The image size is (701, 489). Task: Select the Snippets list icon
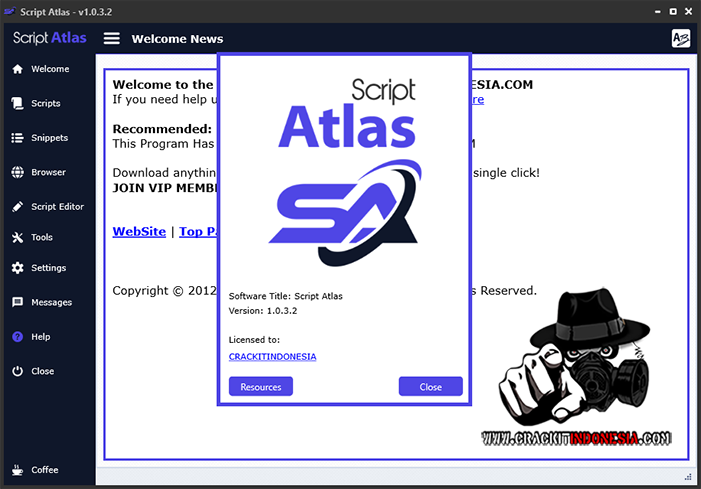pyautogui.click(x=17, y=138)
